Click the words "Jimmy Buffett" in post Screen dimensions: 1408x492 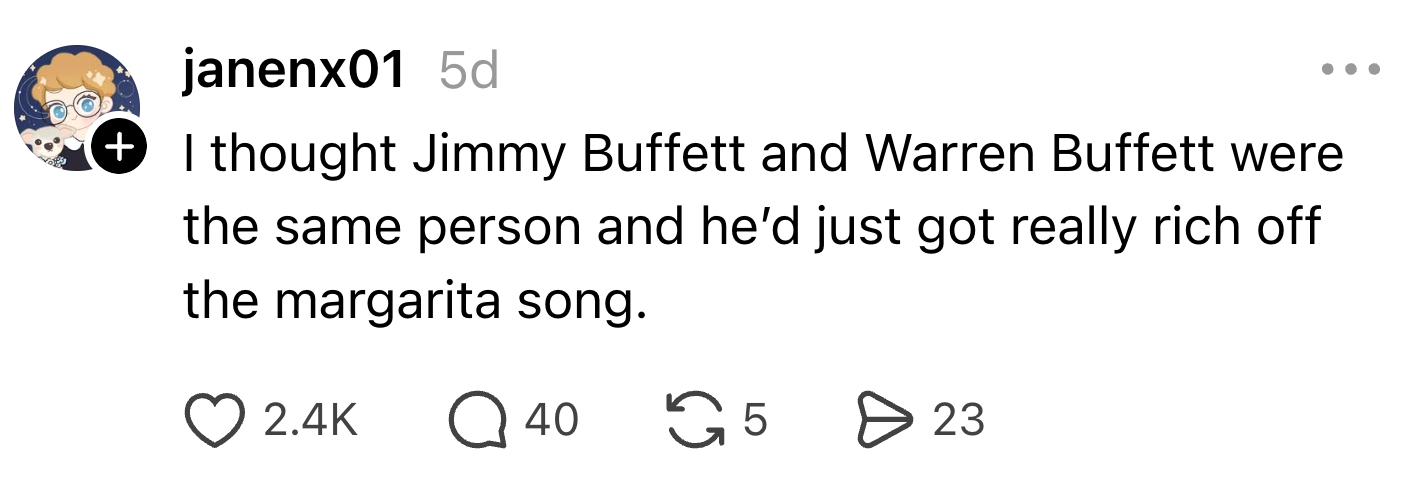tap(495, 155)
